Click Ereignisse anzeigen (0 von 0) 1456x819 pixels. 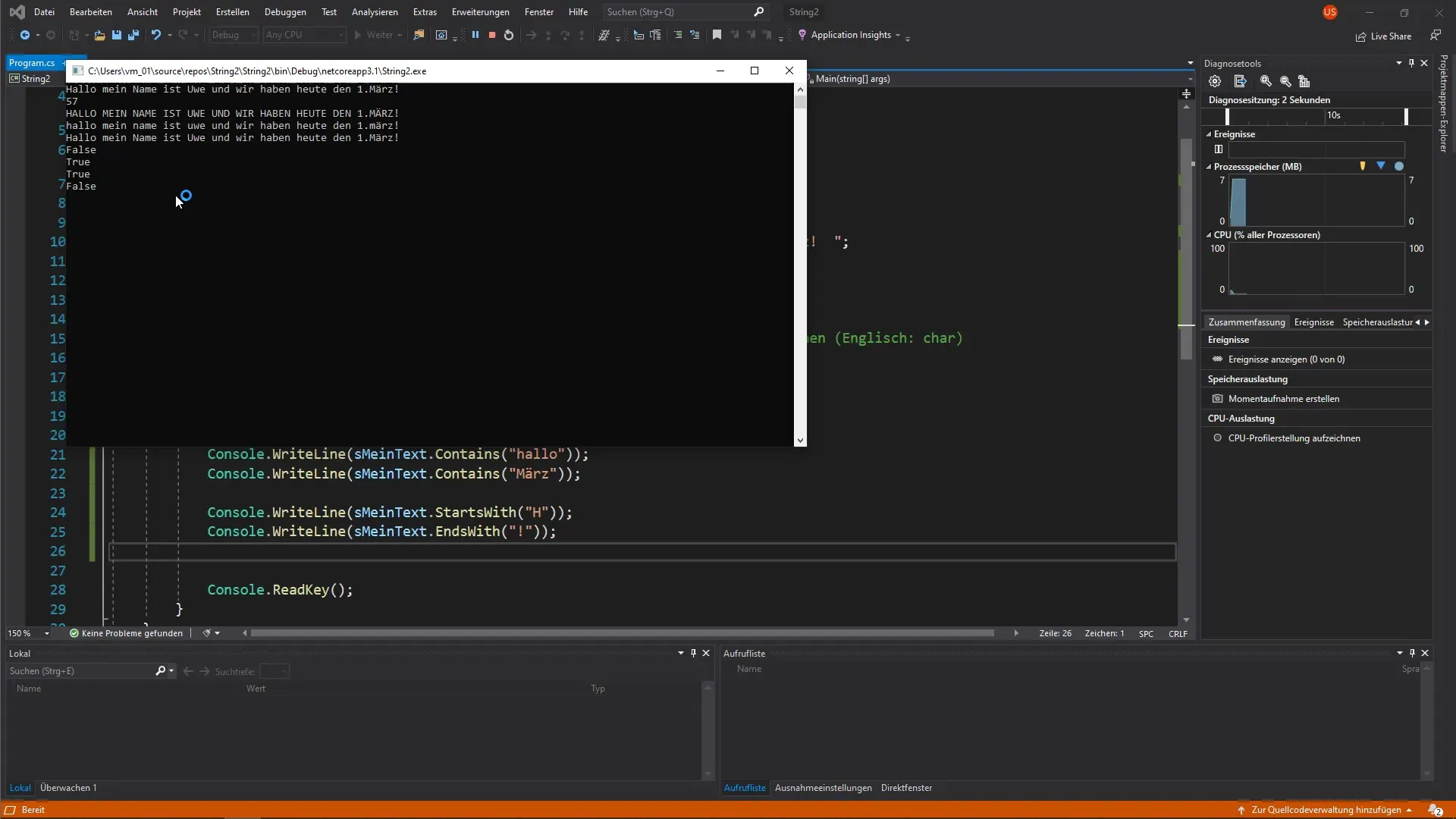tap(1286, 359)
